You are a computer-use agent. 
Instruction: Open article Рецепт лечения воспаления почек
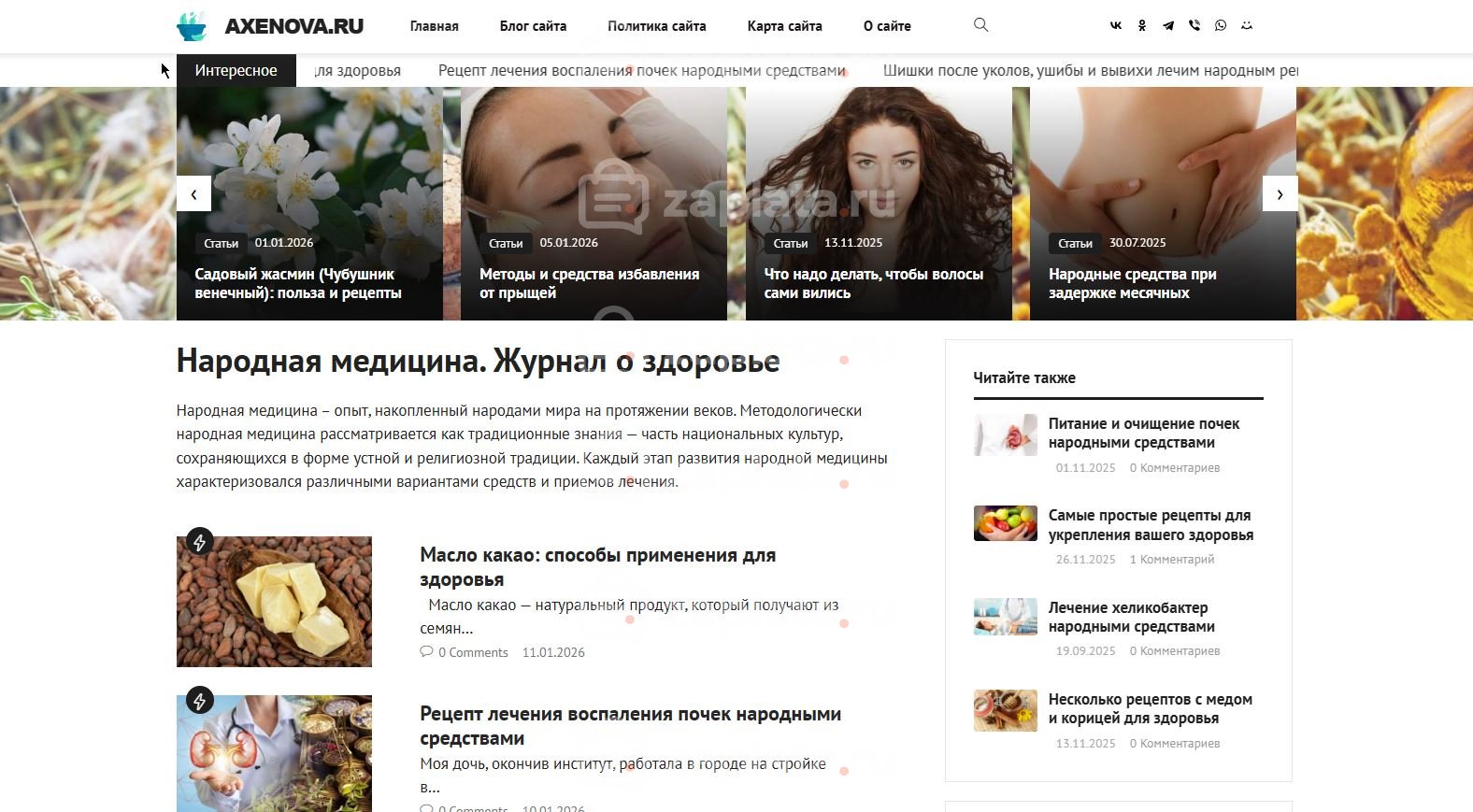click(x=631, y=726)
